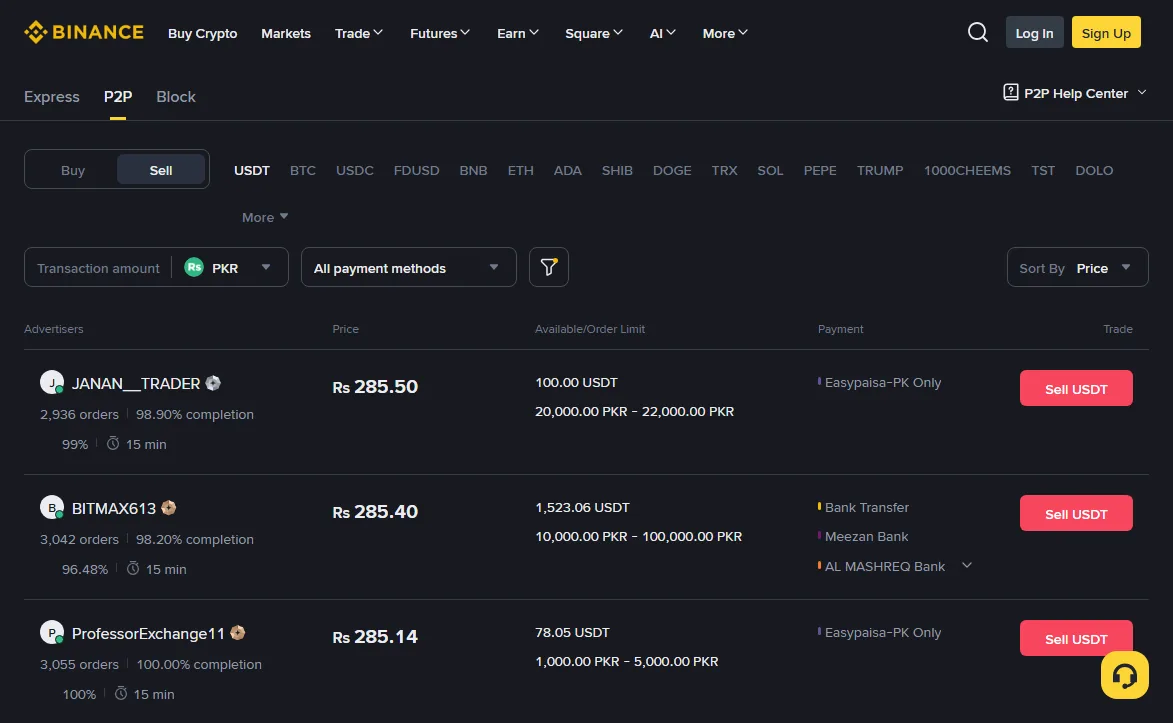Switch to Block tab
Screen dimensions: 1173x723
176,97
